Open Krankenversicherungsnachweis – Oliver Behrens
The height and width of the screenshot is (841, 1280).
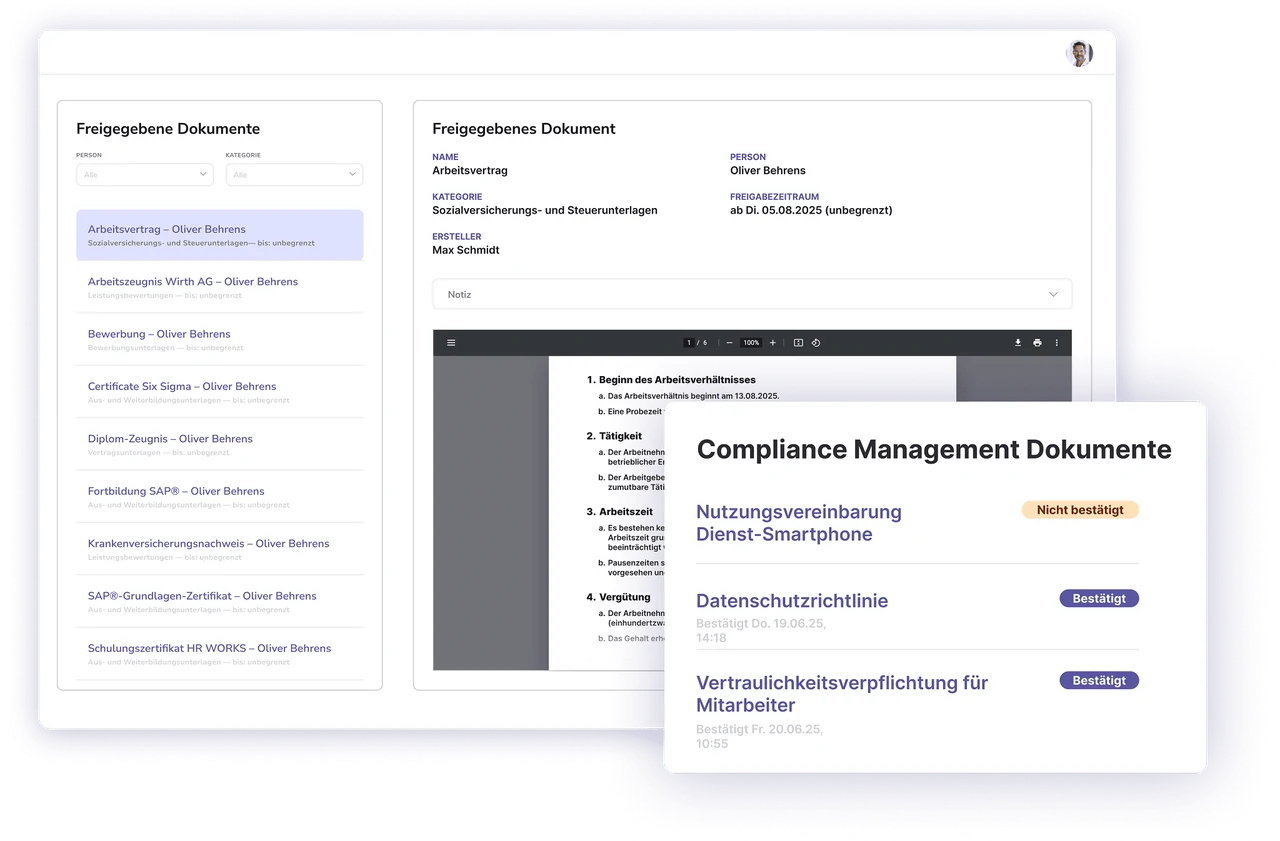click(x=220, y=549)
